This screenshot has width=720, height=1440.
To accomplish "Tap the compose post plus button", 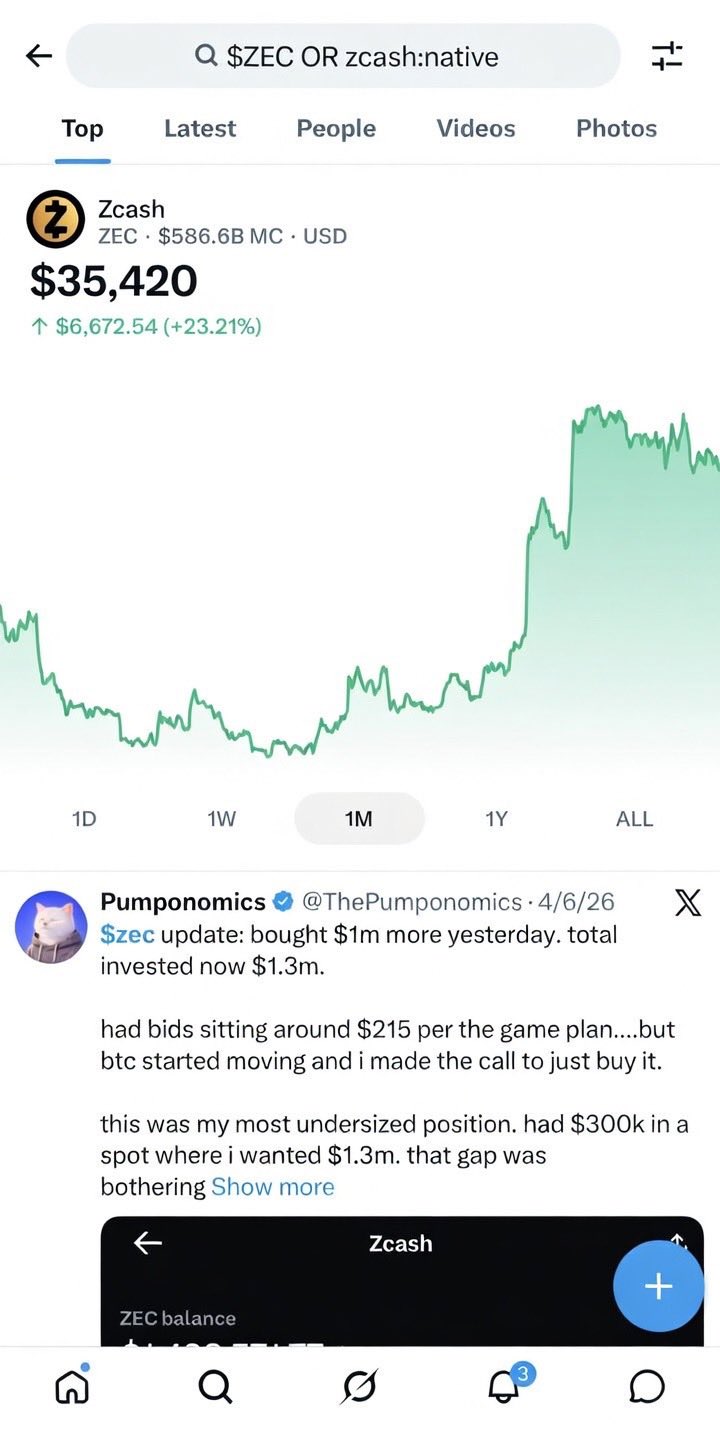I will point(658,1286).
